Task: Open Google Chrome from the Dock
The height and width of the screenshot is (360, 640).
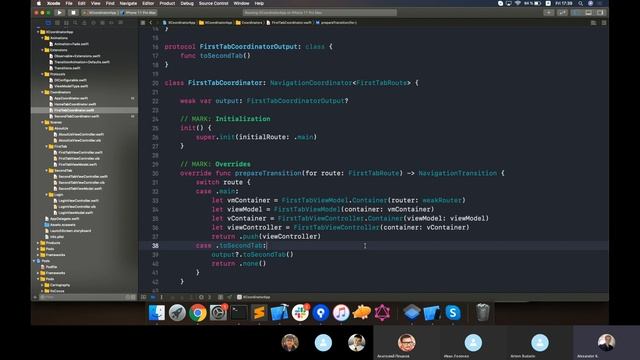Action: [x=198, y=313]
